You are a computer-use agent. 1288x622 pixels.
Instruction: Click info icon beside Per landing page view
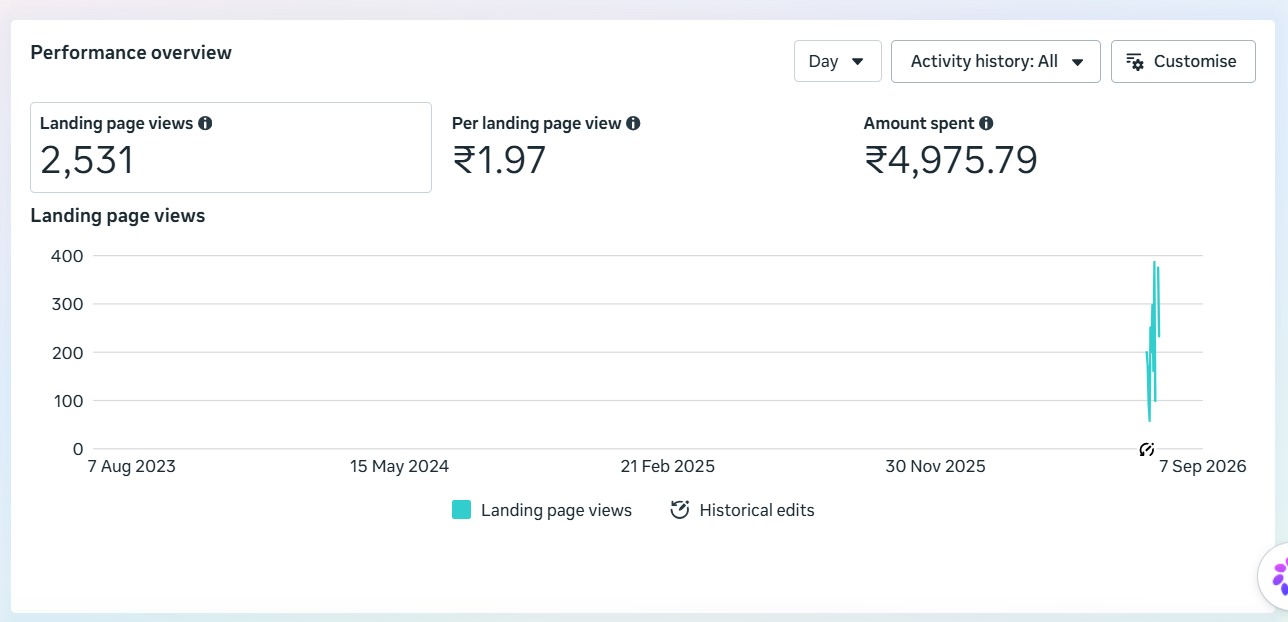coord(633,123)
